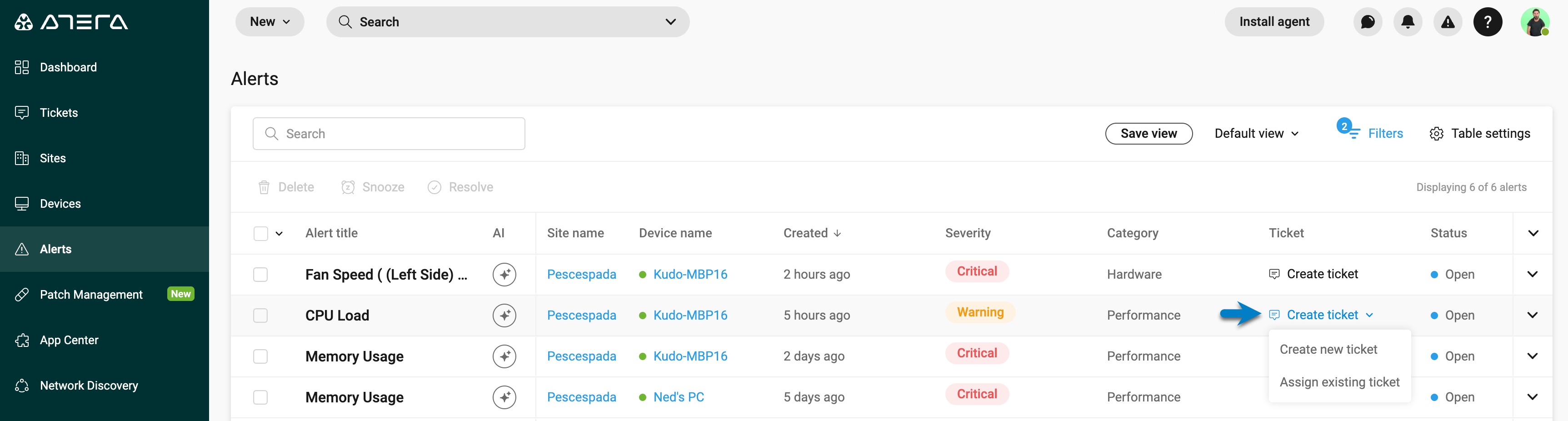
Task: Sort by the Severity column header
Action: coord(967,233)
